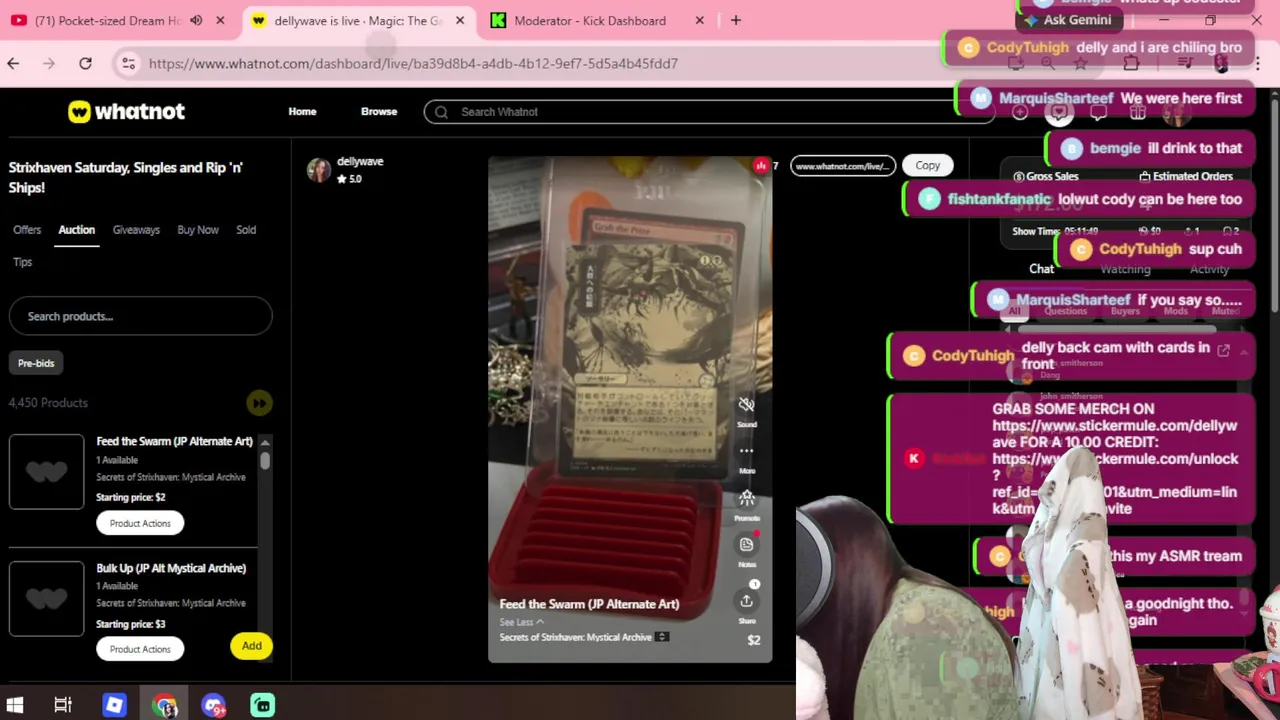Click the search magnifier icon
1280x720 pixels.
441,112
